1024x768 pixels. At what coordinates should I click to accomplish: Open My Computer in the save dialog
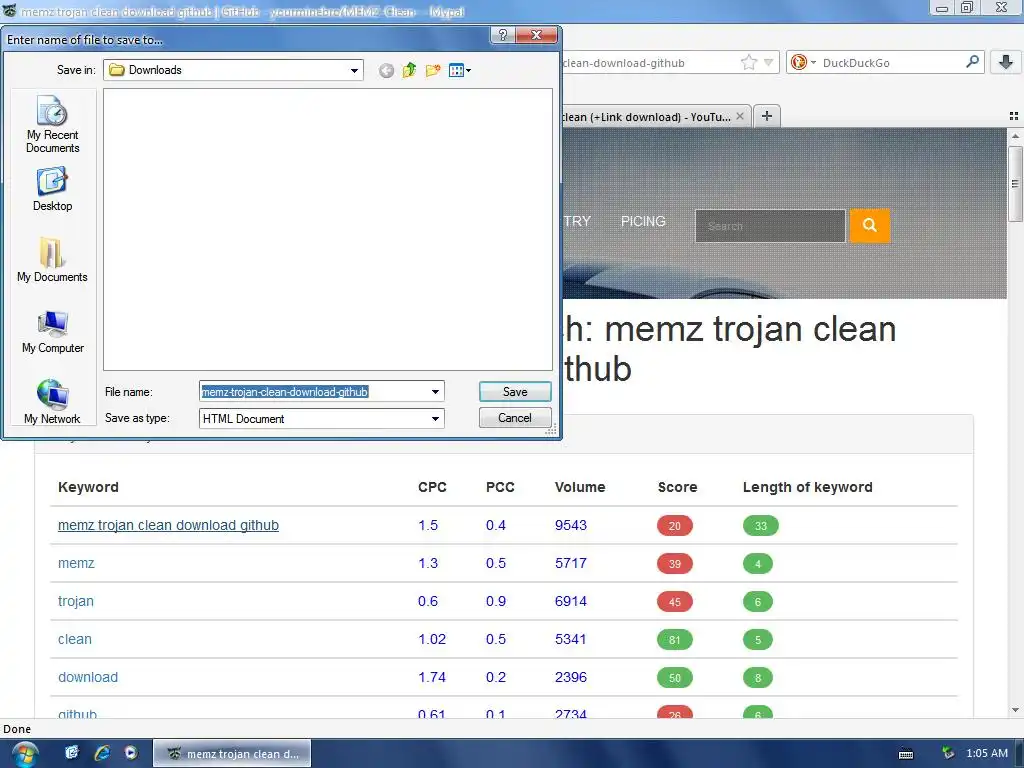[x=52, y=331]
